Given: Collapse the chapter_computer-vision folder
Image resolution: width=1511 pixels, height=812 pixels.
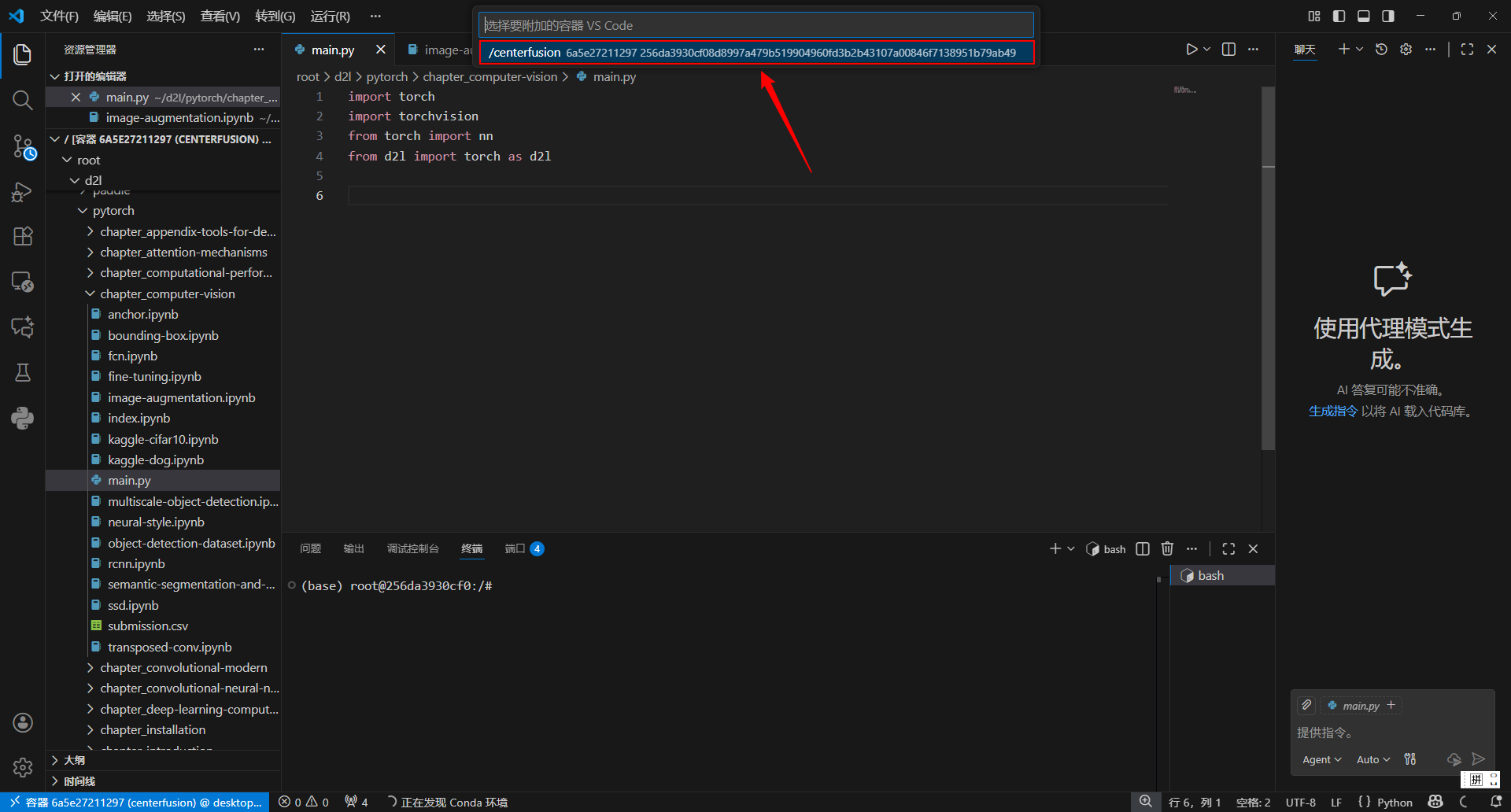Looking at the screenshot, I should point(91,294).
